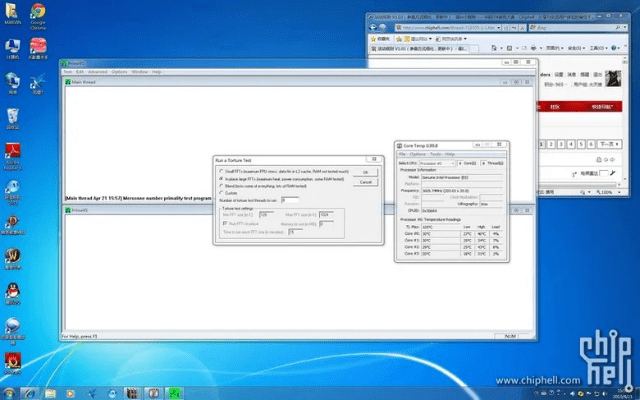
Task: Choose In-place large FFTs option
Action: pyautogui.click(x=221, y=178)
